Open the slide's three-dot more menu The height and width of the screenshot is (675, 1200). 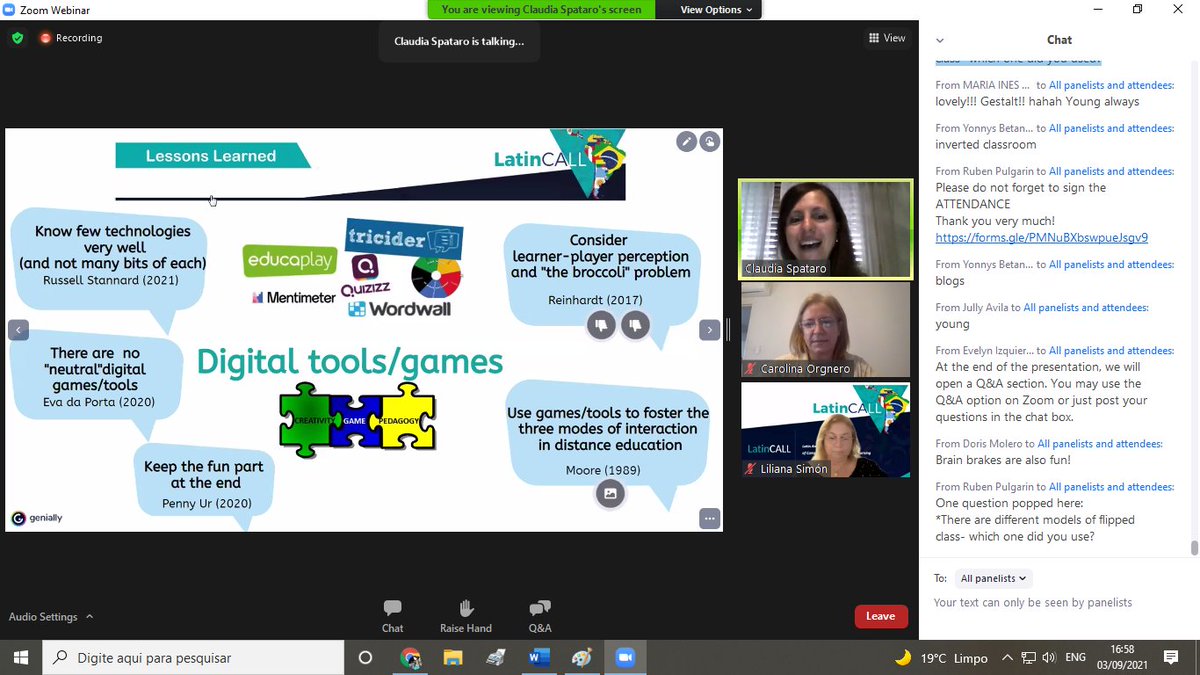[x=709, y=518]
